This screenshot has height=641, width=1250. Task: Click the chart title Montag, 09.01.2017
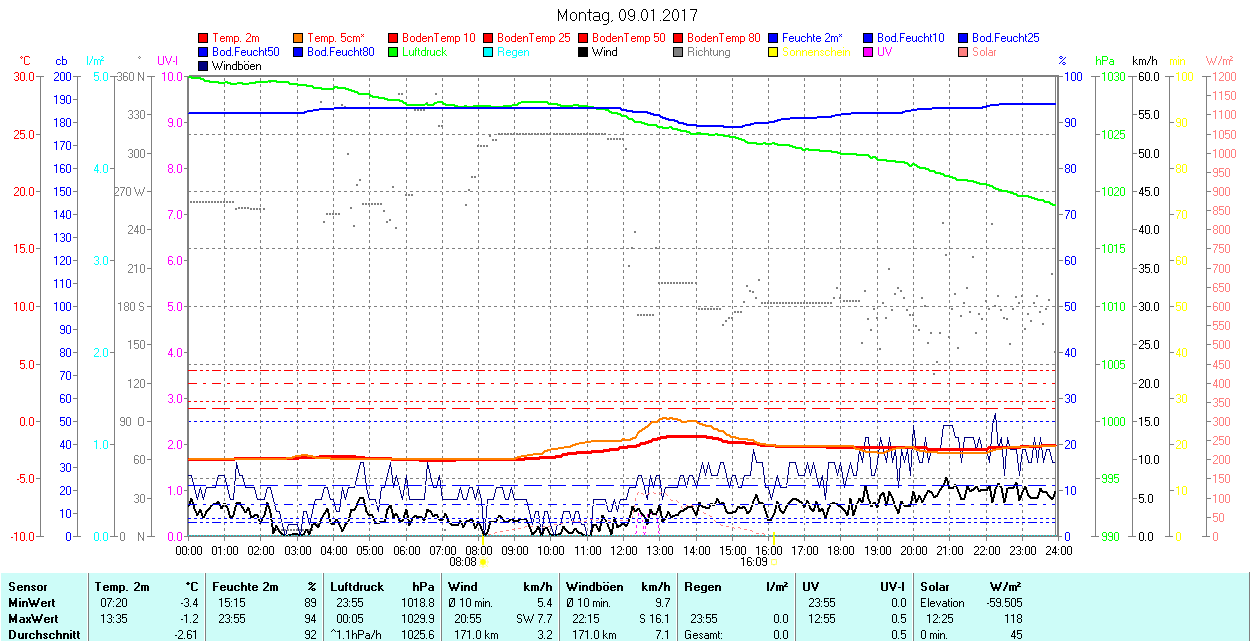[x=627, y=15]
